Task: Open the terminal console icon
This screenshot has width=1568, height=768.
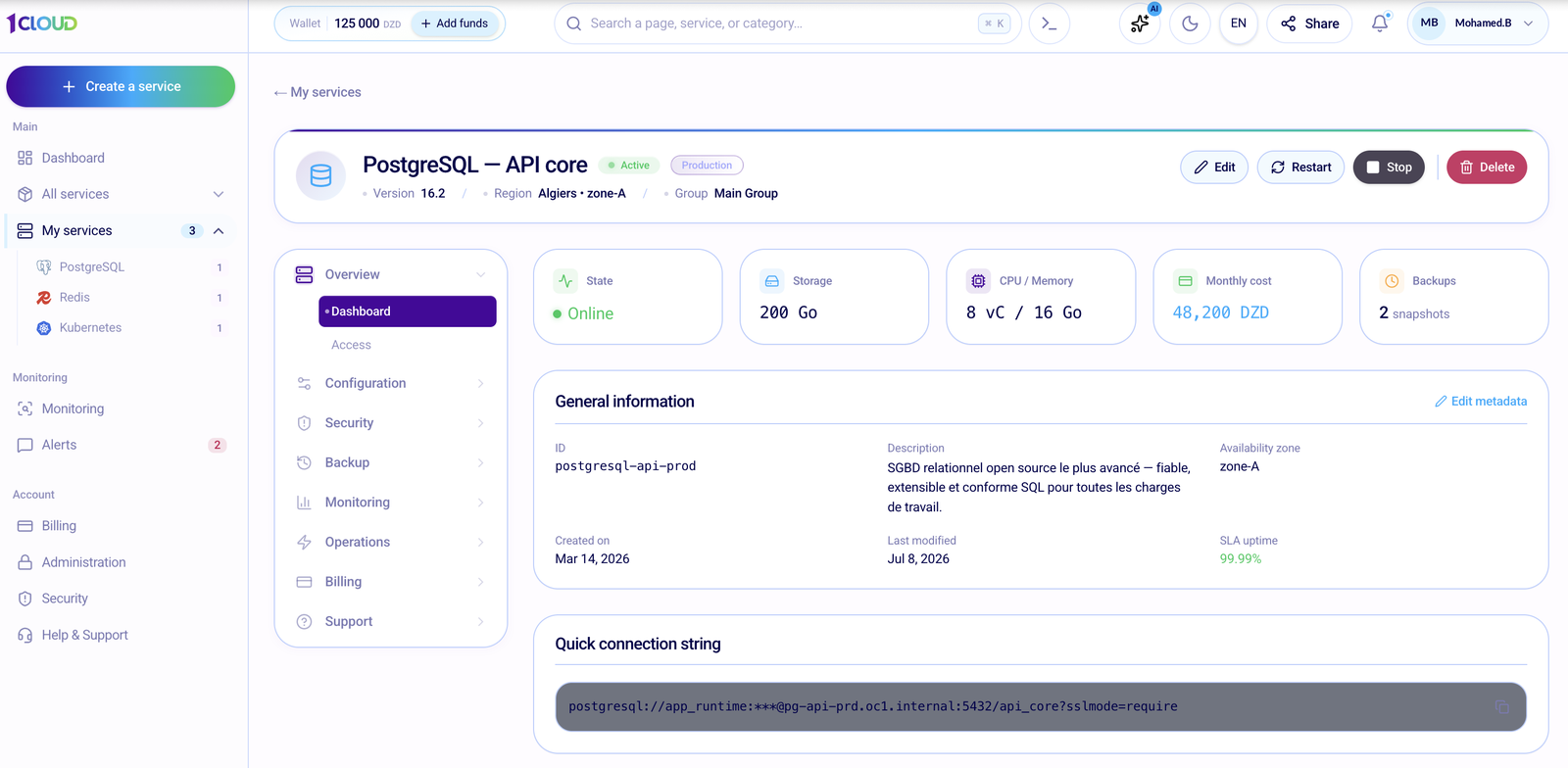Action: point(1049,24)
